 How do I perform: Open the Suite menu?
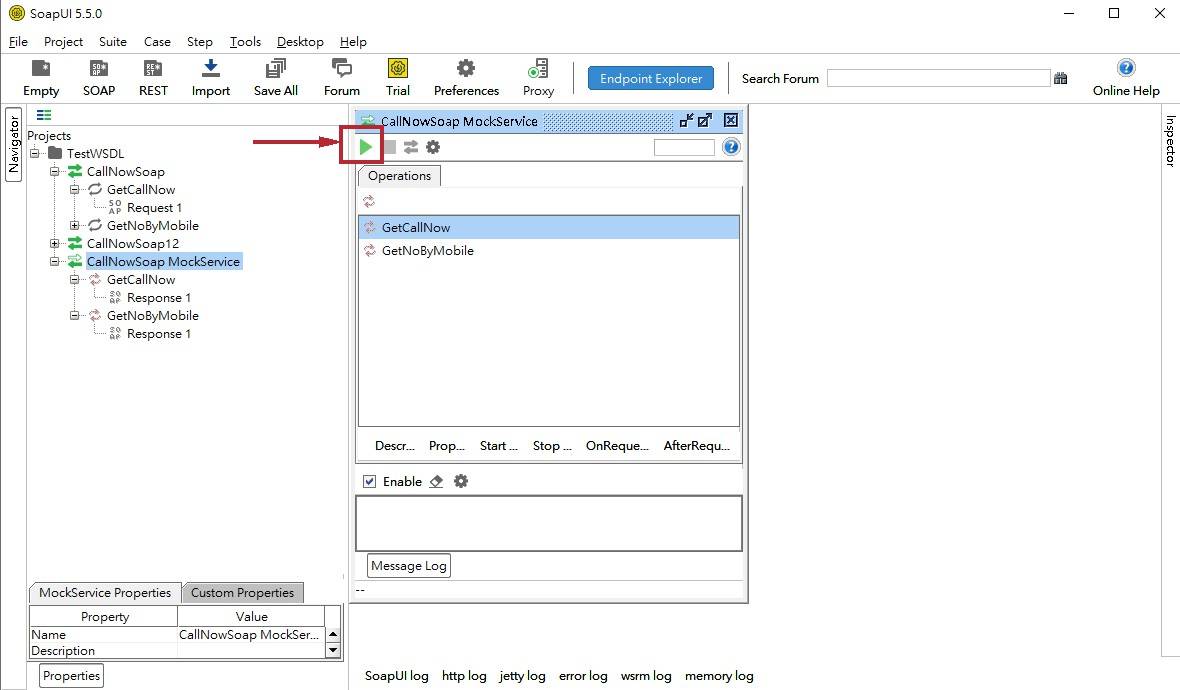(x=113, y=41)
